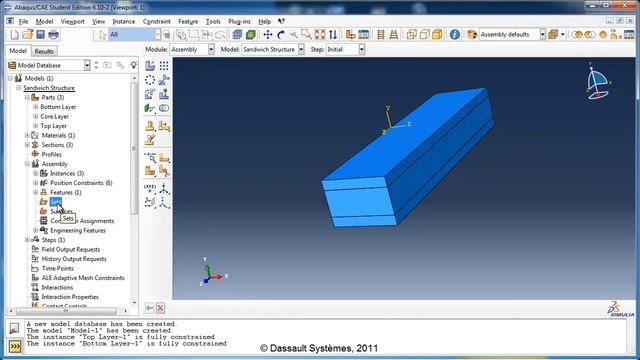Click the red X cancel procedure icon
The width and height of the screenshot is (640, 360).
click(160, 308)
